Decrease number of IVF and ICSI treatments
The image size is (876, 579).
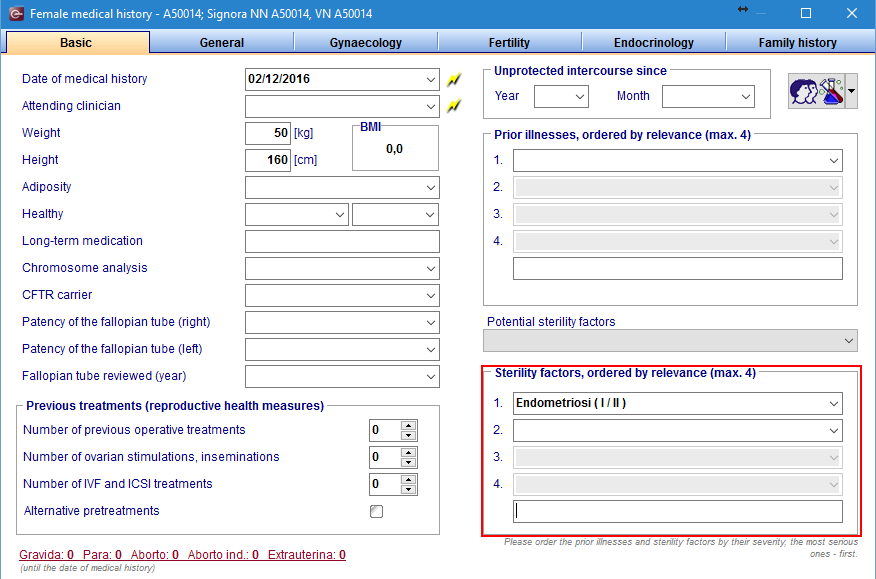click(408, 489)
